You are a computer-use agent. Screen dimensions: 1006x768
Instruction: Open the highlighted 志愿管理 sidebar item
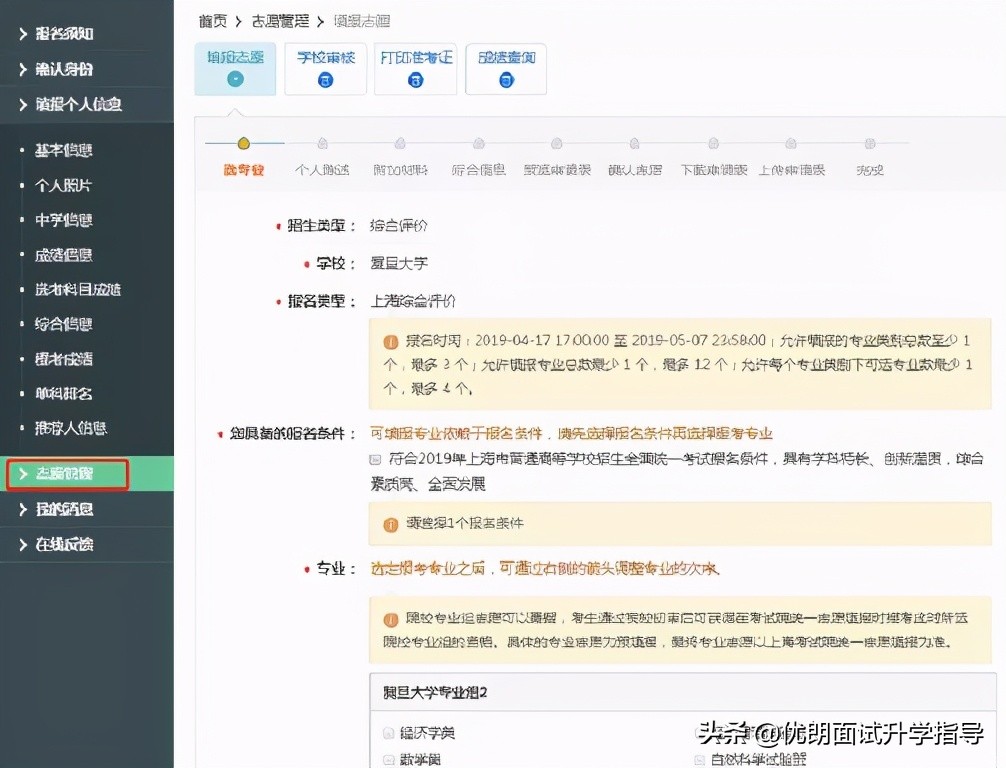click(x=67, y=474)
